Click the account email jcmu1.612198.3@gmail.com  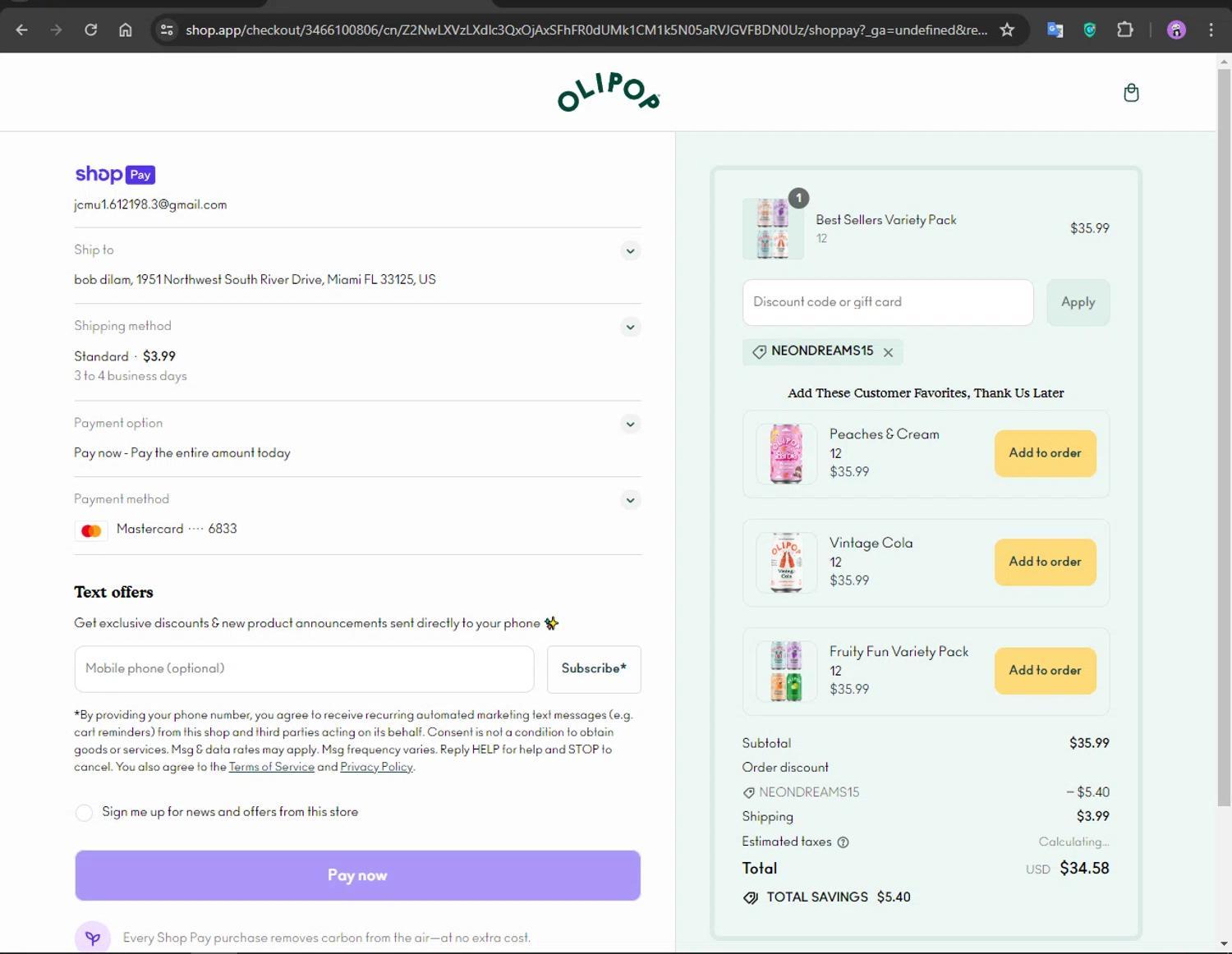[x=150, y=204]
